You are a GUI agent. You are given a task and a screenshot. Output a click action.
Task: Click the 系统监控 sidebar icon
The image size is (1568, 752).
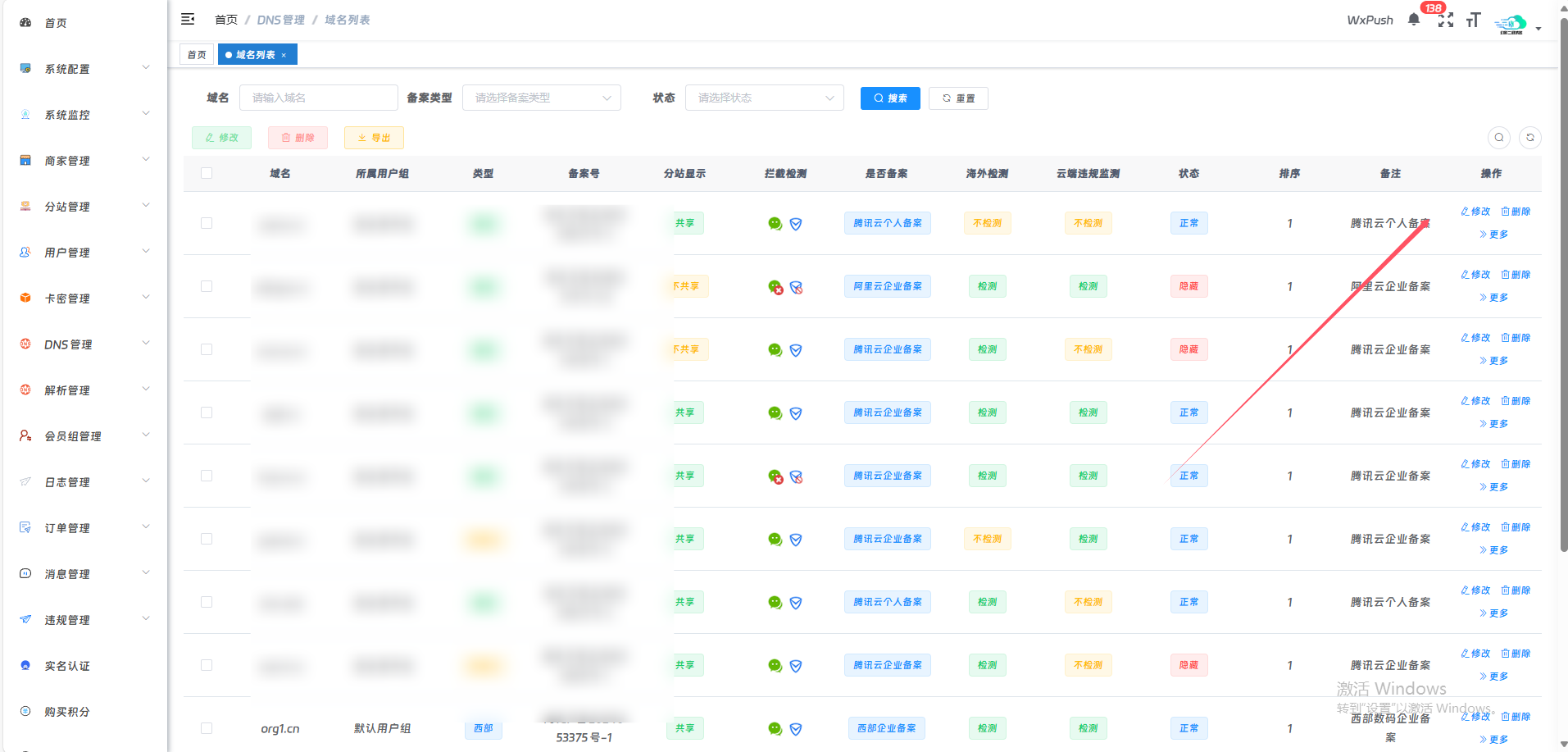tap(25, 115)
